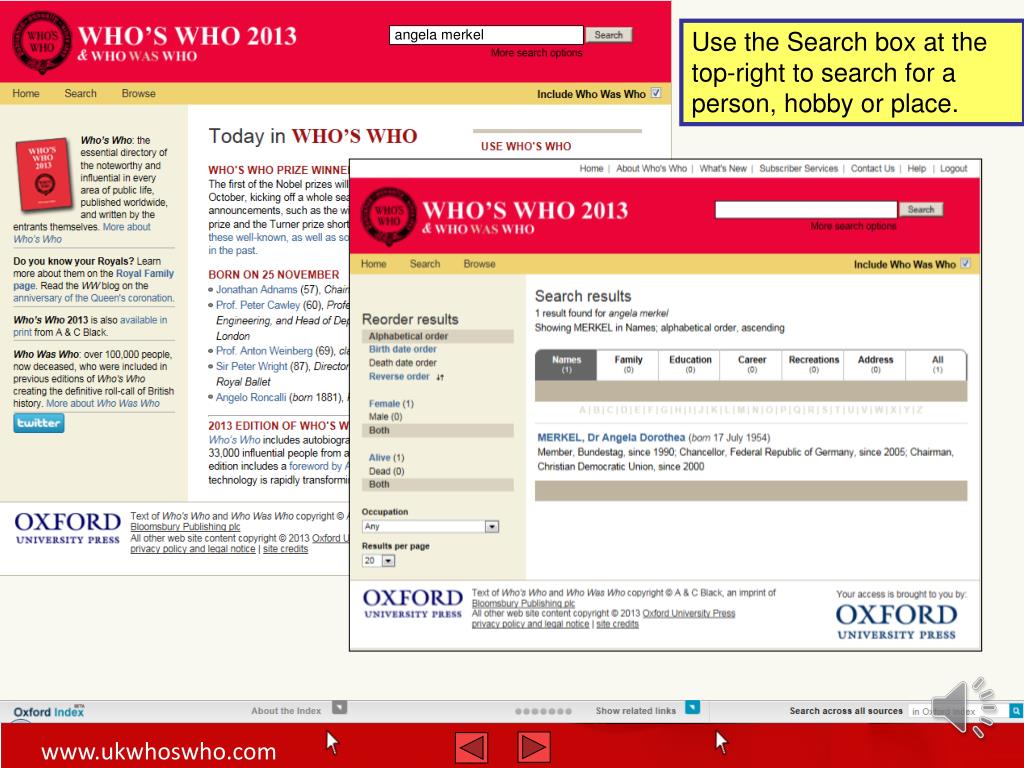
Task: Open the Jonathan Adnams birthday entry
Action: point(257,289)
